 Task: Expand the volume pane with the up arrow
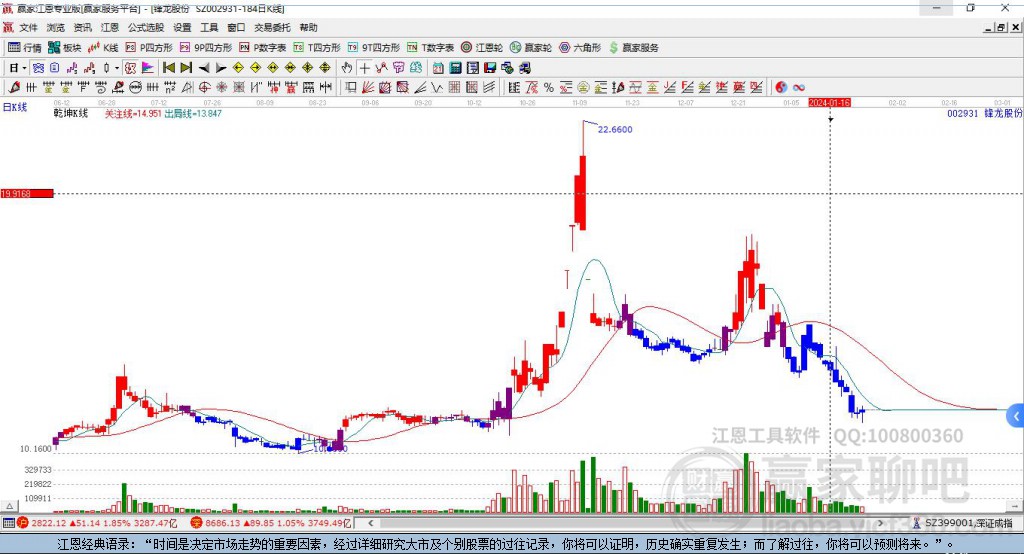click(x=10, y=506)
